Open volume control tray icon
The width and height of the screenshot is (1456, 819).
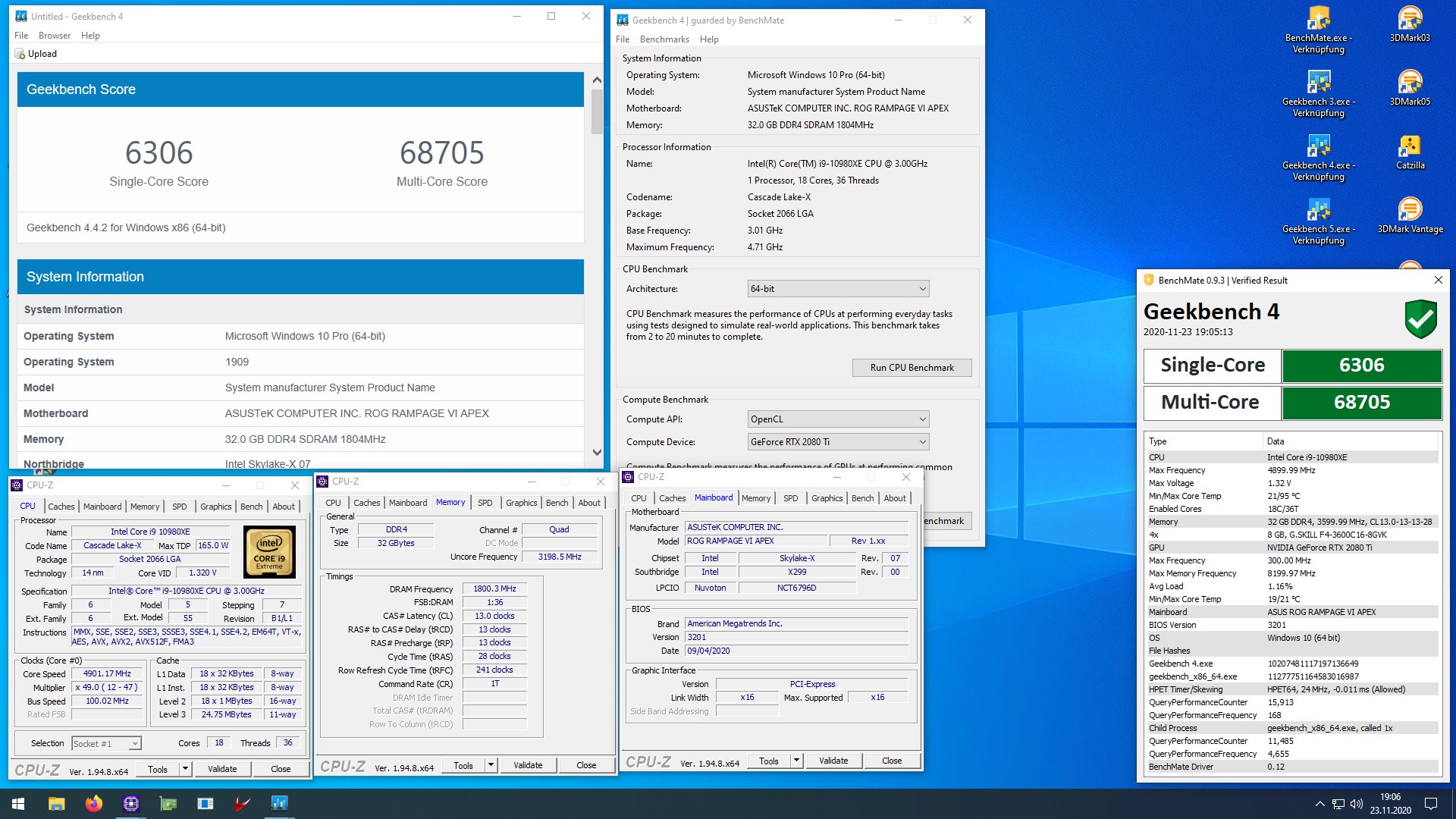tap(1357, 804)
